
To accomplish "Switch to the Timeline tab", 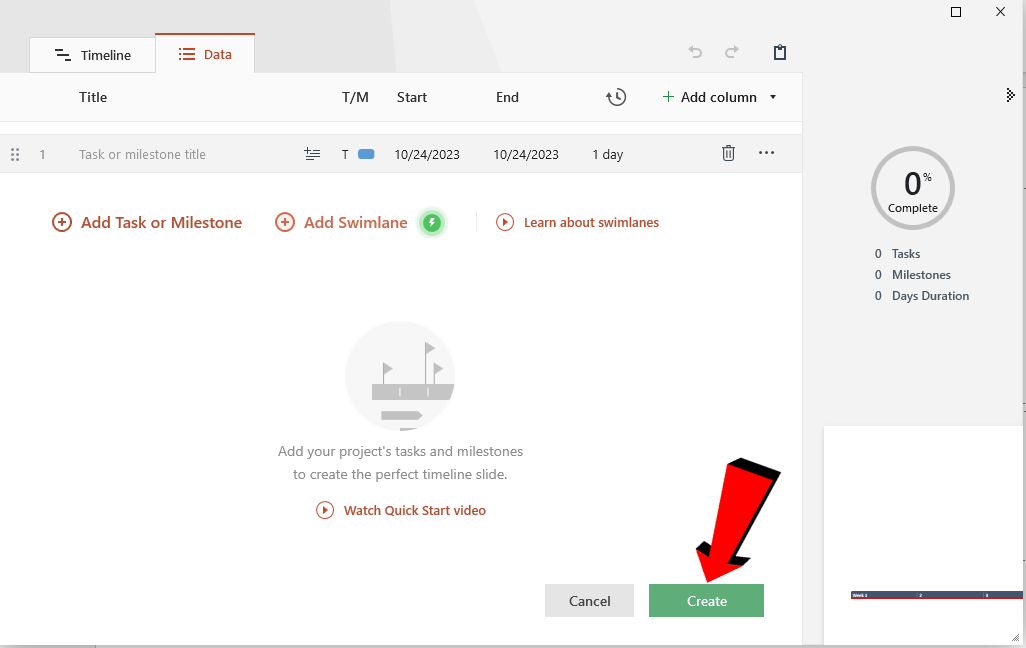I will click(92, 55).
